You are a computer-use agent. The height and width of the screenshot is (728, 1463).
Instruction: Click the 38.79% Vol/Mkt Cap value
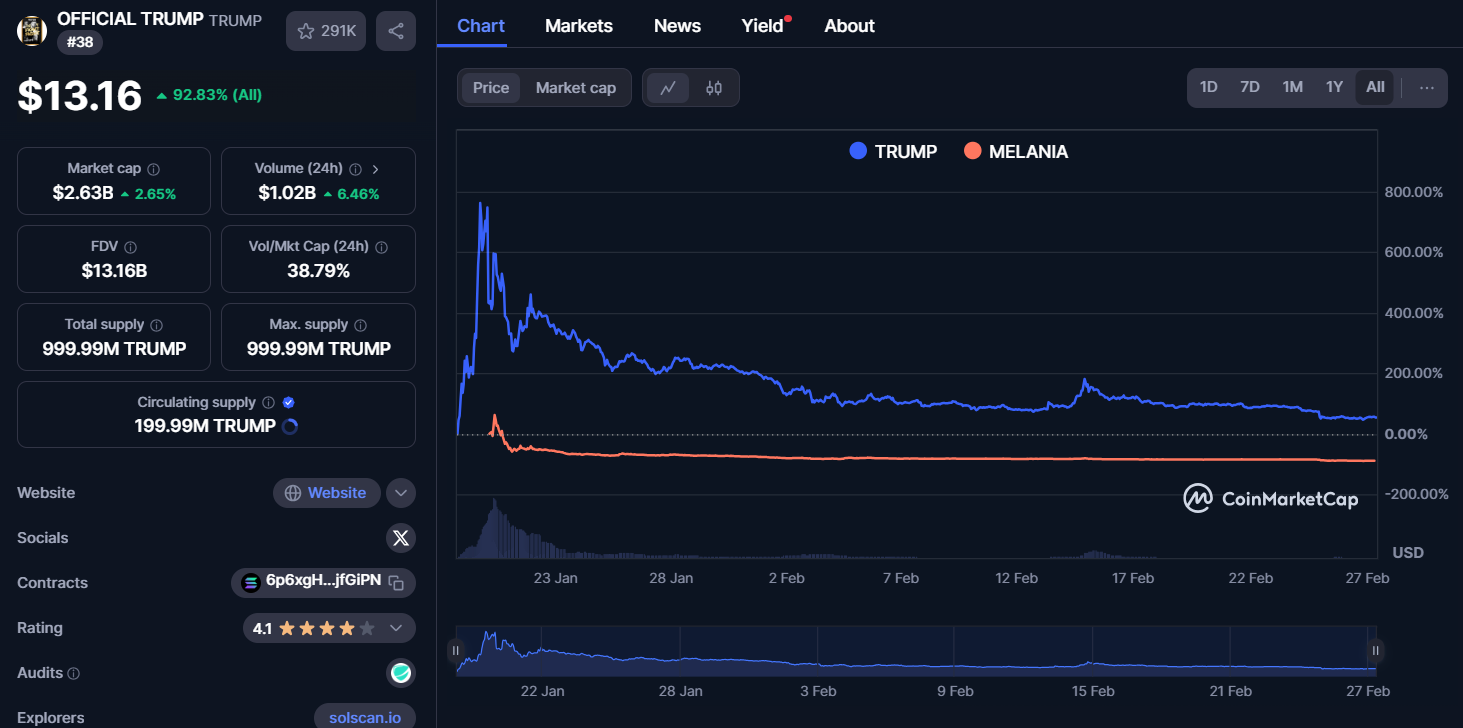318,271
